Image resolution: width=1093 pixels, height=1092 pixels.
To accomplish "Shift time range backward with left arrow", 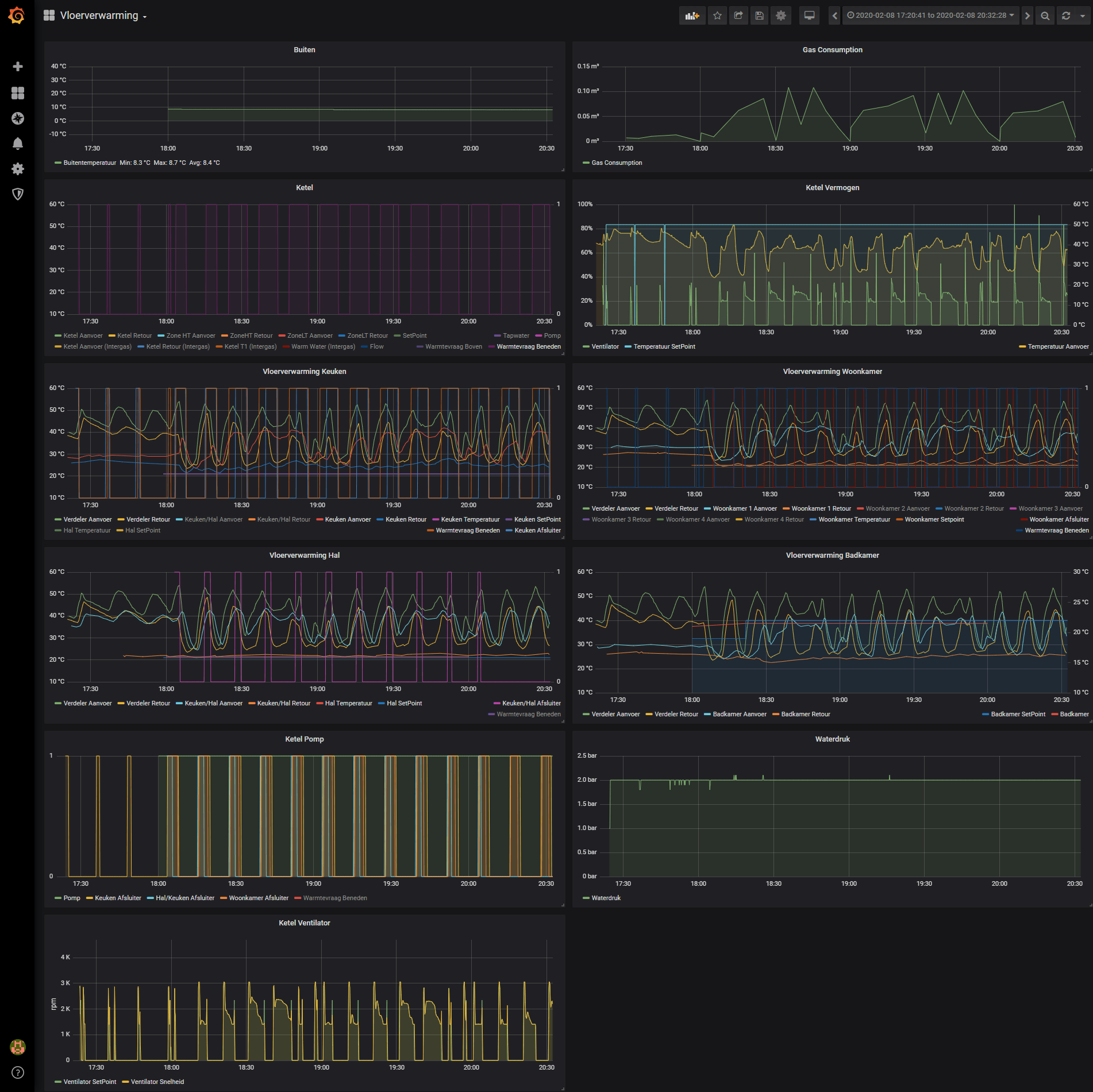I will [x=835, y=16].
